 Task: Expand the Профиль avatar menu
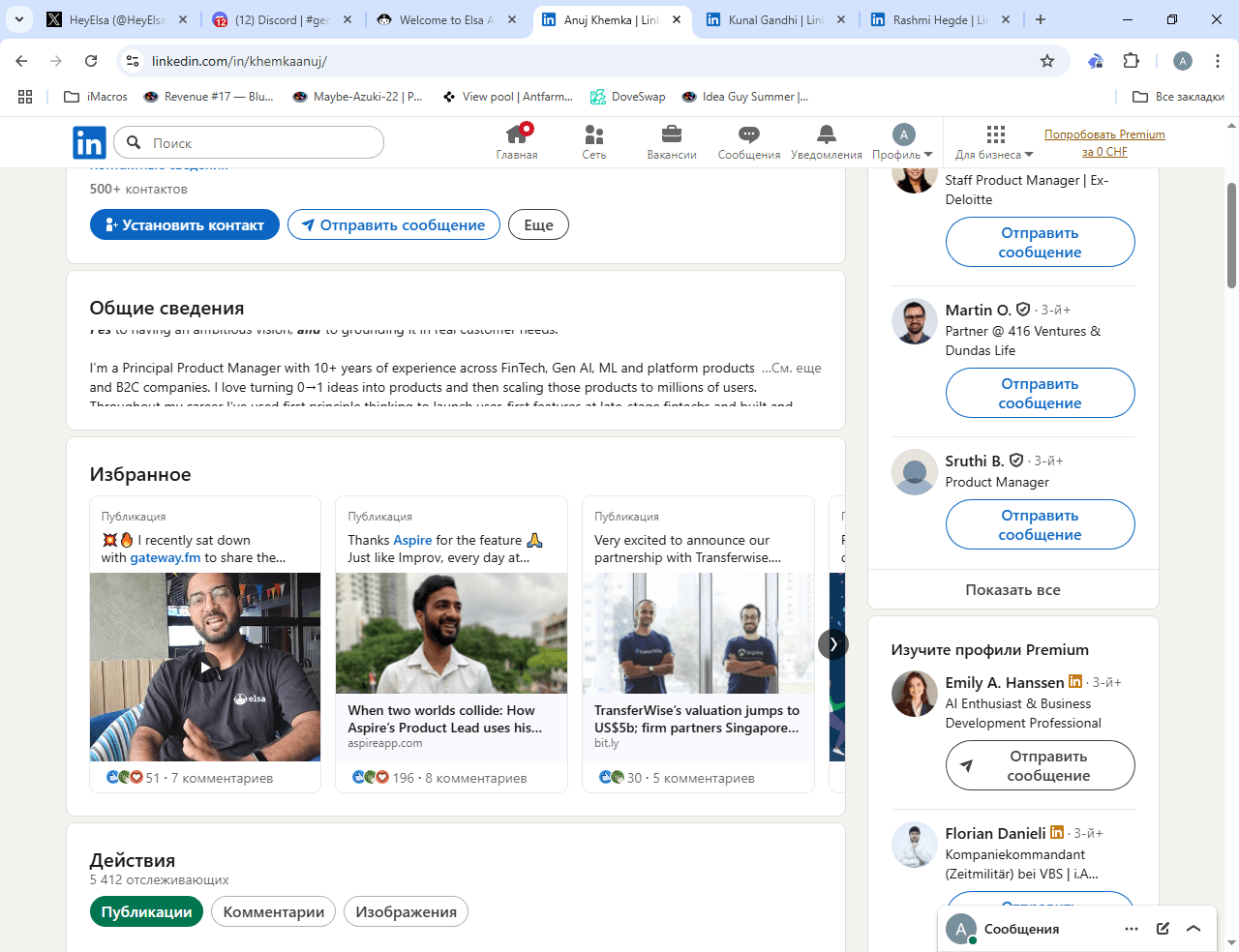[x=902, y=142]
